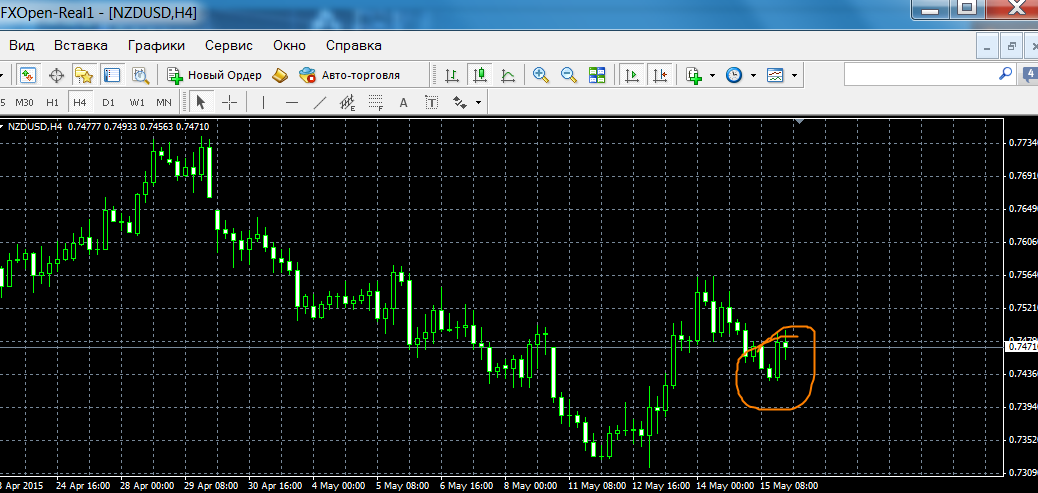Screen dimensions: 1038x493
Task: Open the Вставка menu
Action: [x=81, y=46]
